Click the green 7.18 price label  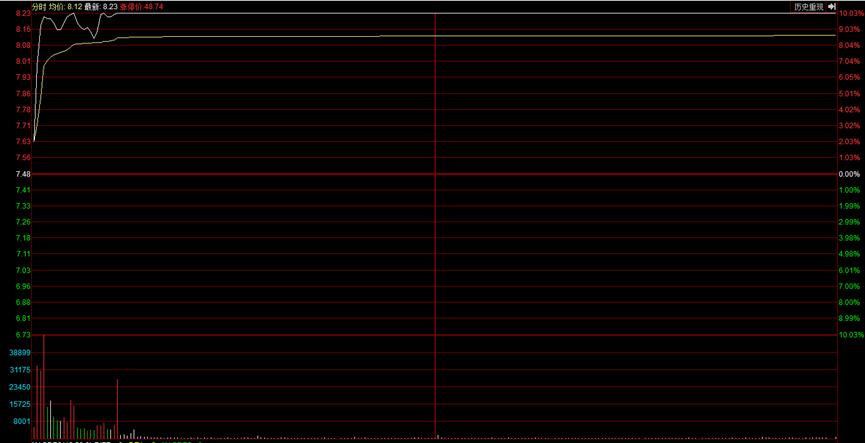23,238
